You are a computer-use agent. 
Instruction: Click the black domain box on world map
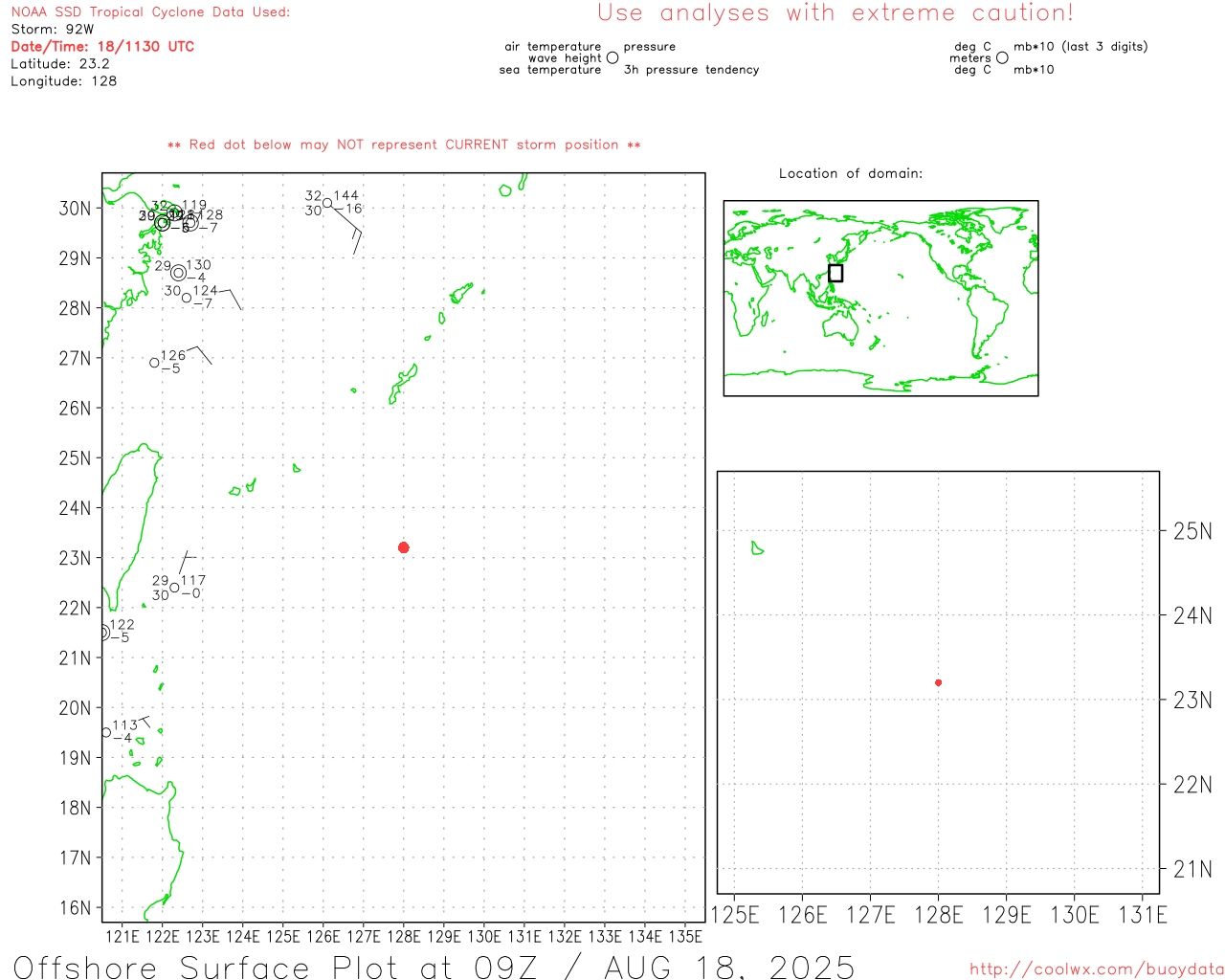835,273
